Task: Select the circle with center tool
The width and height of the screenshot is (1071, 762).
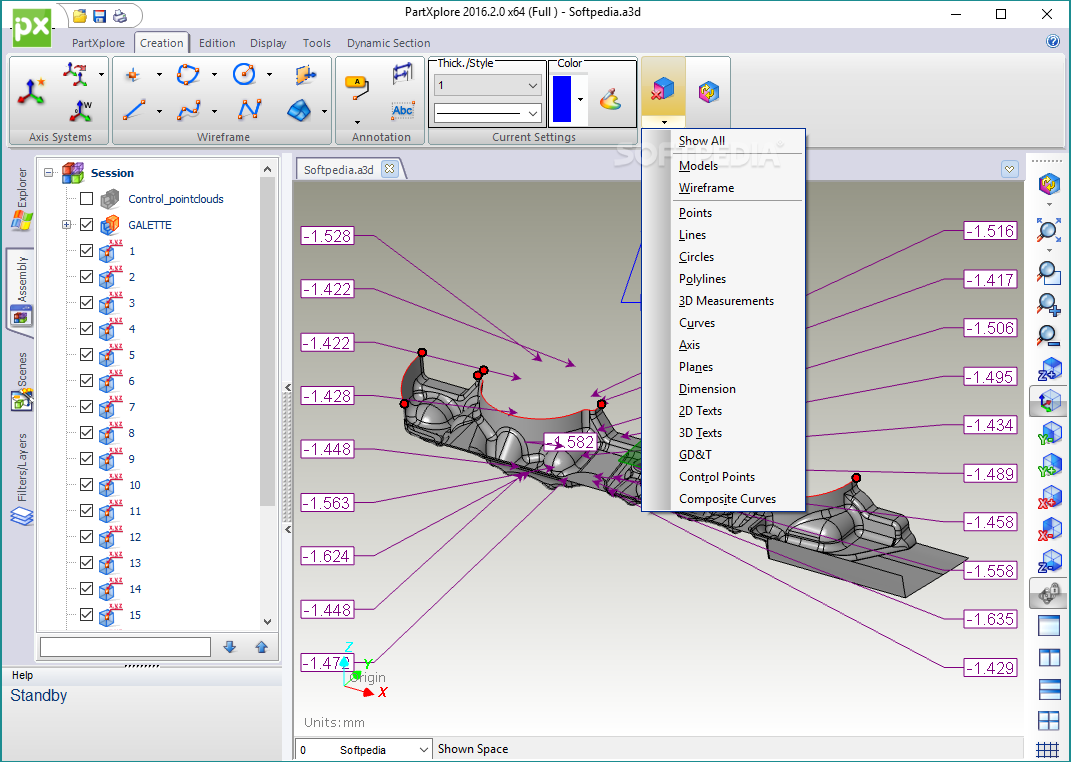Action: (244, 74)
